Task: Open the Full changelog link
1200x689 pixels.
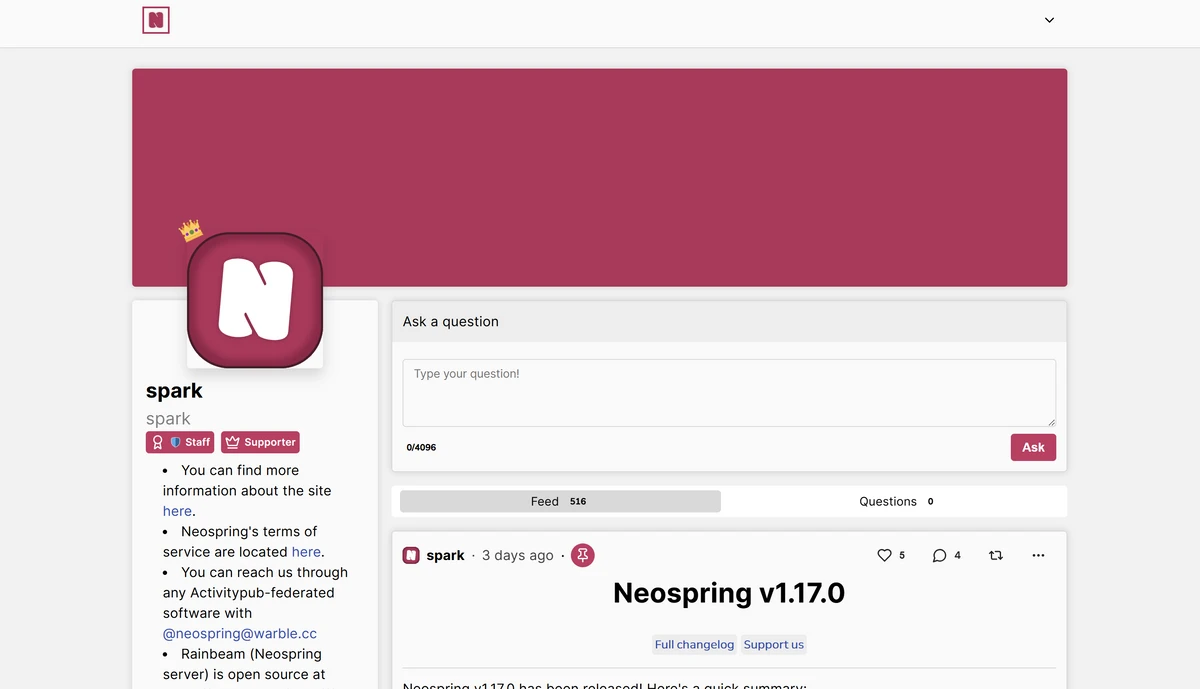Action: (x=694, y=645)
